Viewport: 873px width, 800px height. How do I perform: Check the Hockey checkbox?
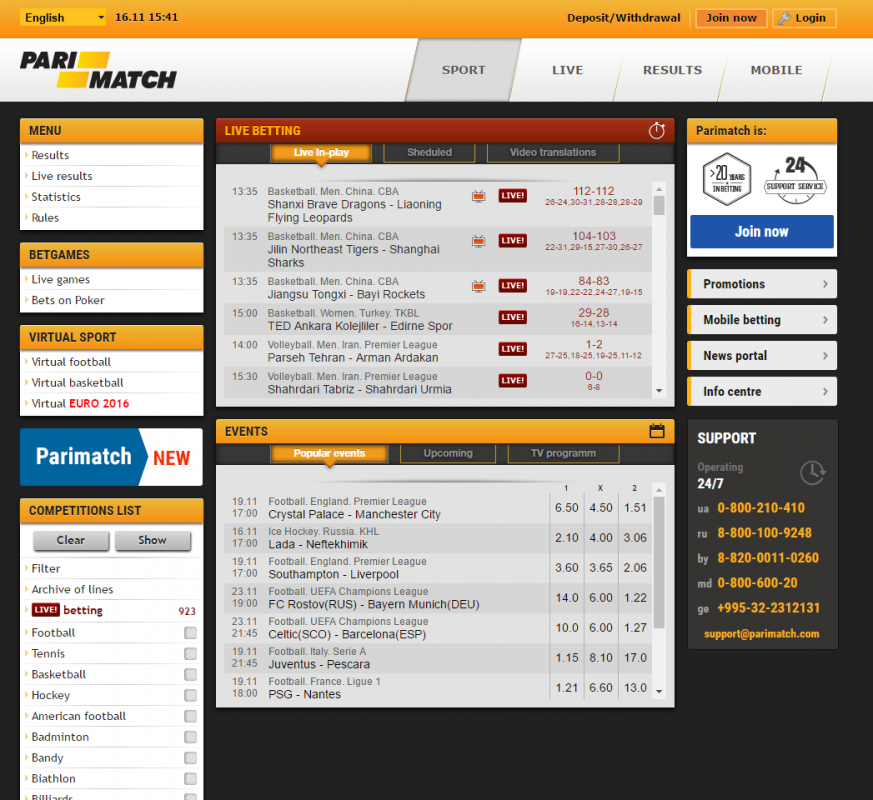pyautogui.click(x=190, y=695)
